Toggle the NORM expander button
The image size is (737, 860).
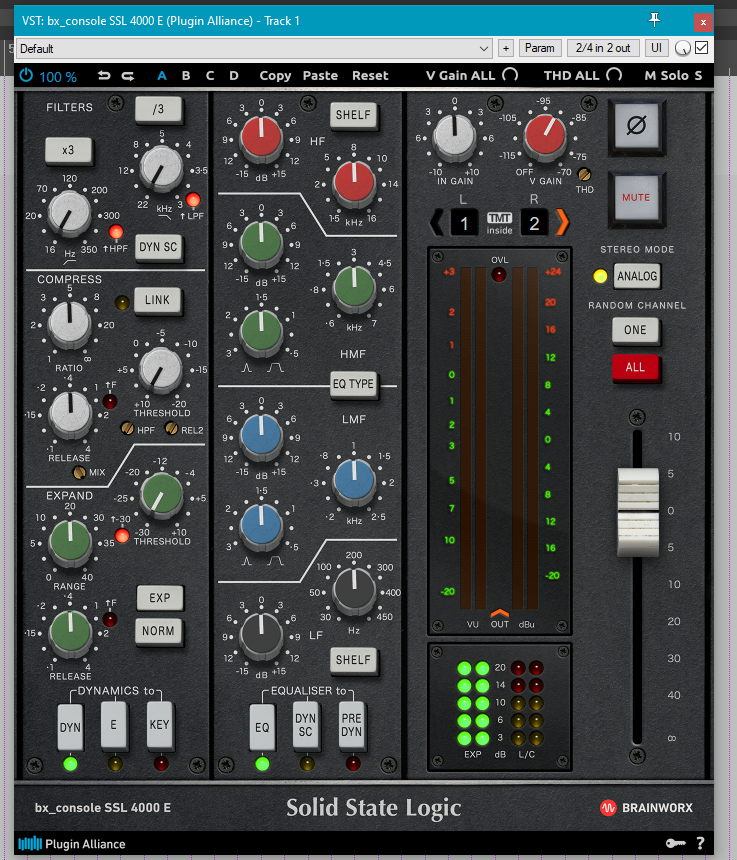(x=158, y=631)
